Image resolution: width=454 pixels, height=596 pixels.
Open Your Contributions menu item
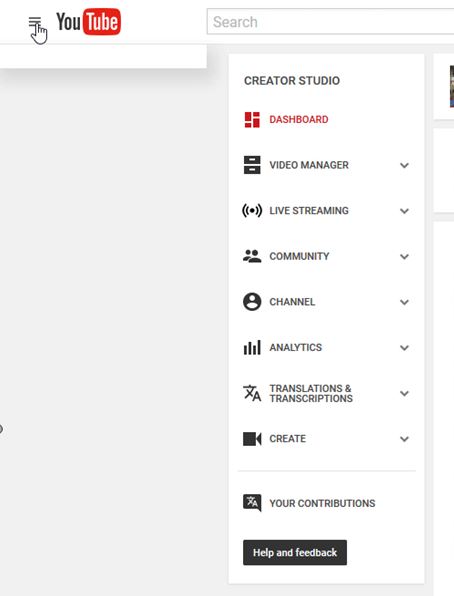[x=309, y=503]
